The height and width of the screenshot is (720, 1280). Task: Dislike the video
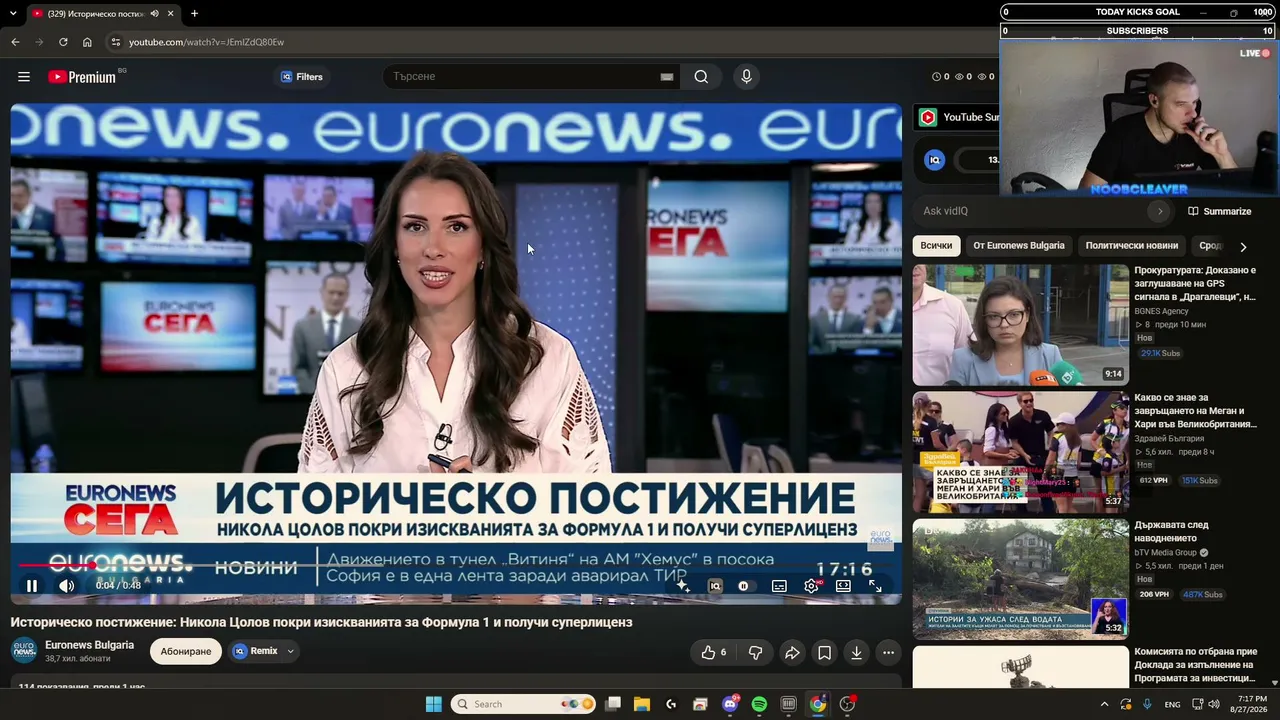755,653
